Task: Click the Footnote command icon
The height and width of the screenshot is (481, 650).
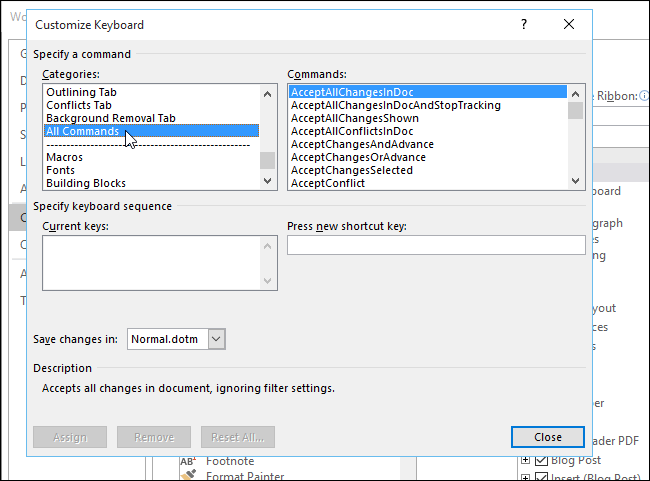Action: click(x=188, y=461)
